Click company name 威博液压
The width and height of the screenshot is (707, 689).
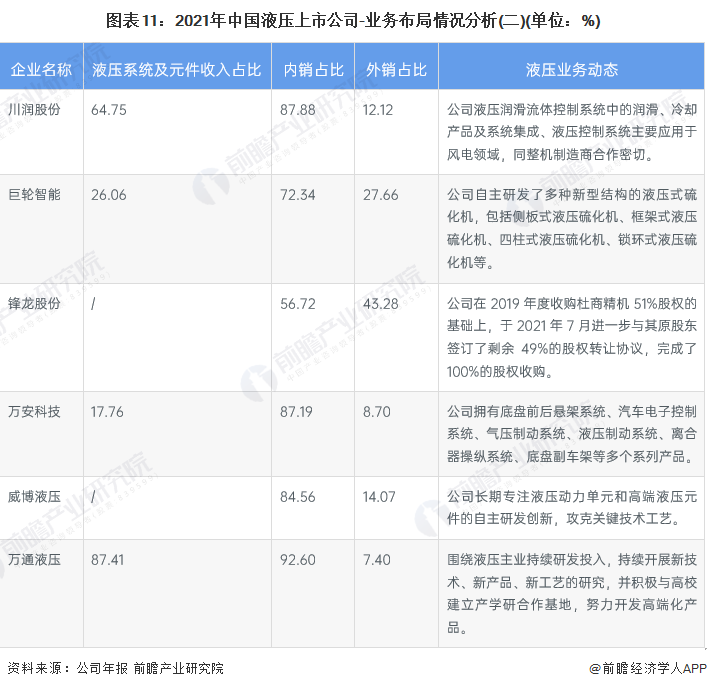[34, 497]
